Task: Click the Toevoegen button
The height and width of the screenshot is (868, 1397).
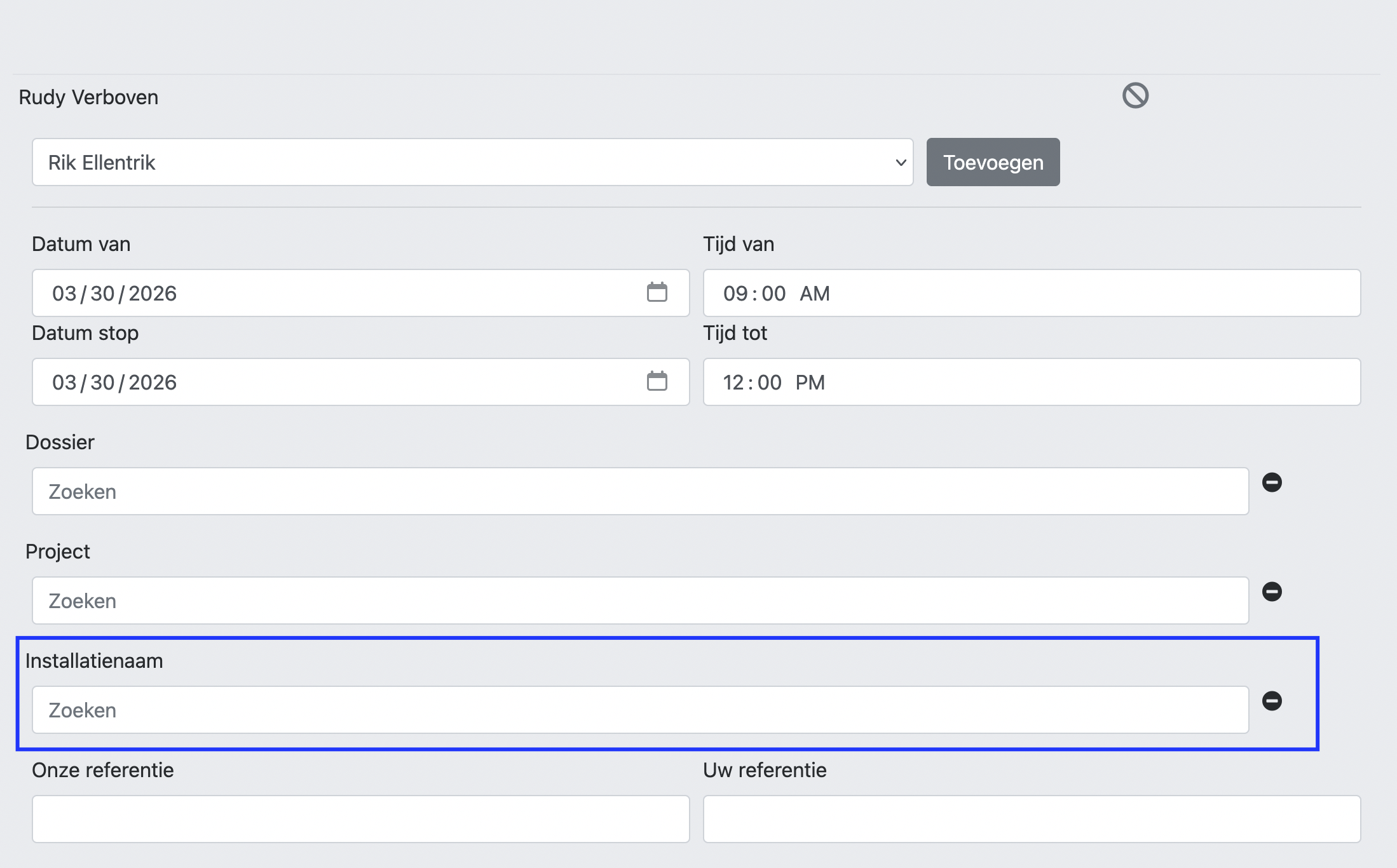Action: coord(993,162)
